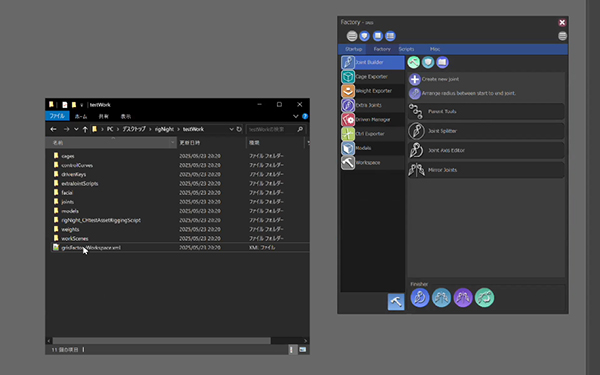Expand the Joint Splitter section

[486, 131]
